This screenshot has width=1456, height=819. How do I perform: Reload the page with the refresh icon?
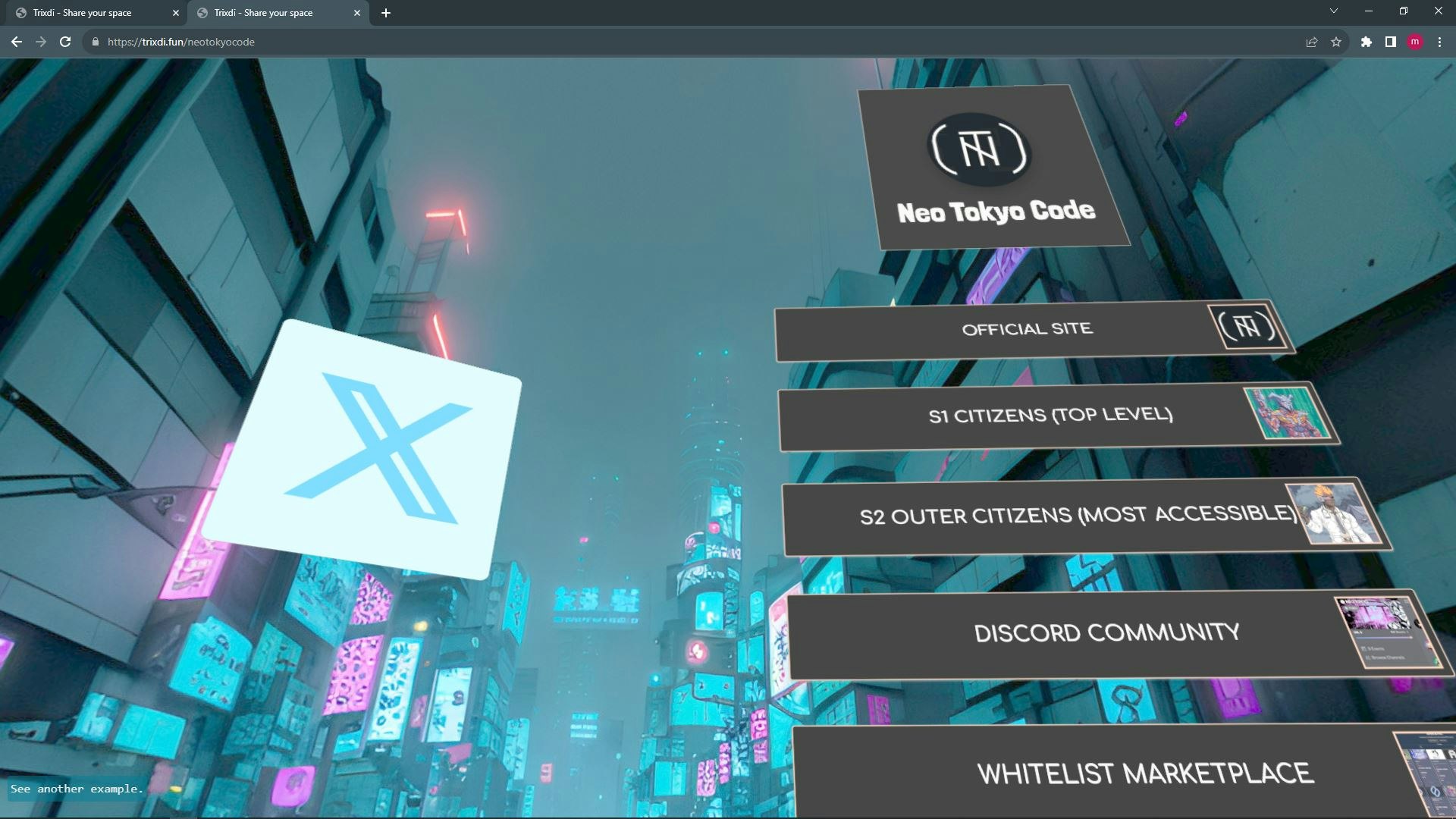(x=65, y=42)
